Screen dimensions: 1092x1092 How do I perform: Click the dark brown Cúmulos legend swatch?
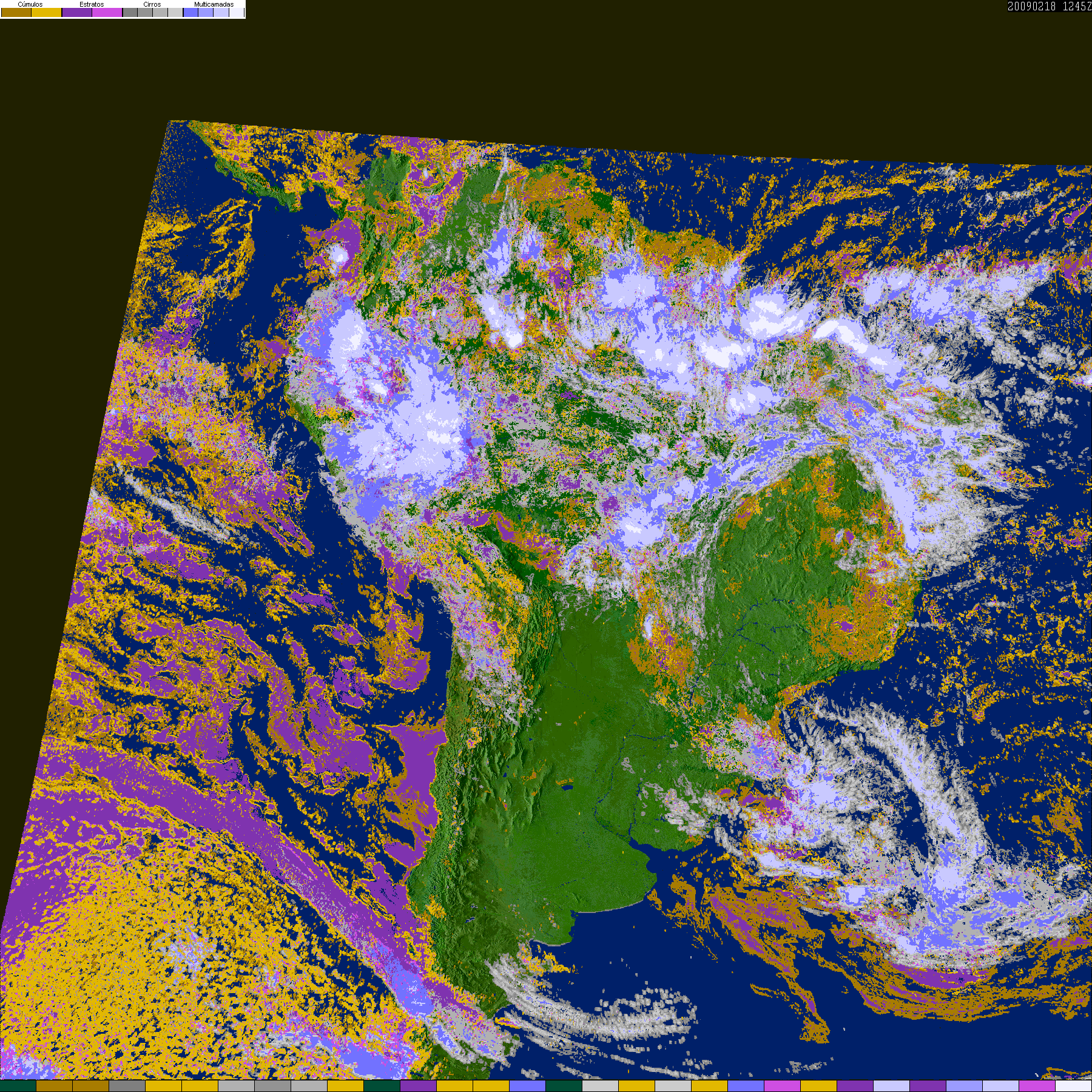tap(16, 12)
